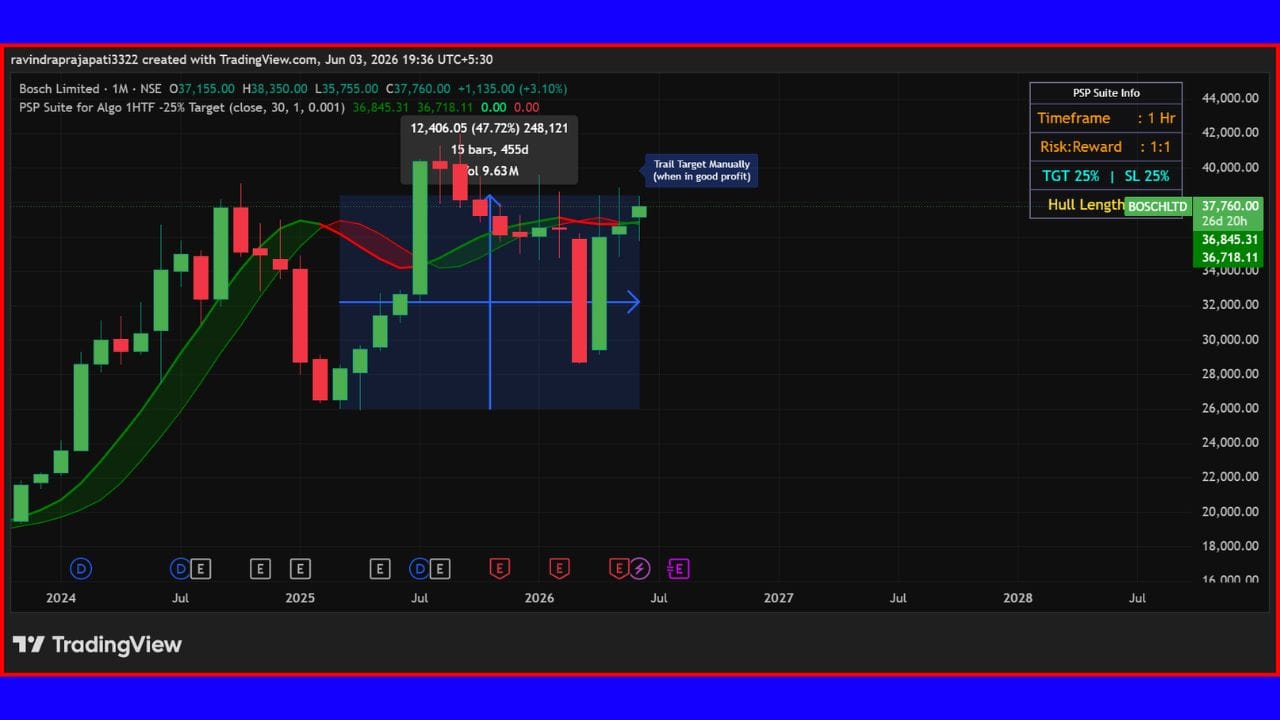Open the white earnings marker at July 2024

(201, 569)
